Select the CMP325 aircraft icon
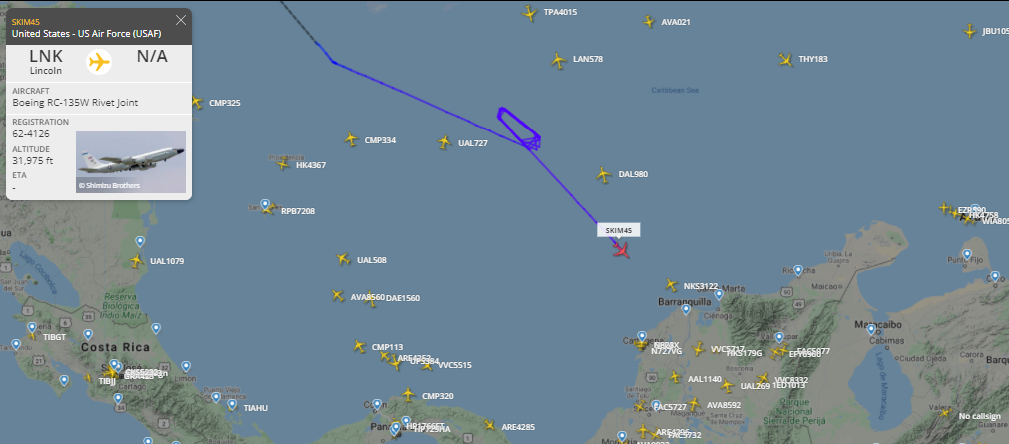Screen dimensions: 1009x444 [196, 102]
